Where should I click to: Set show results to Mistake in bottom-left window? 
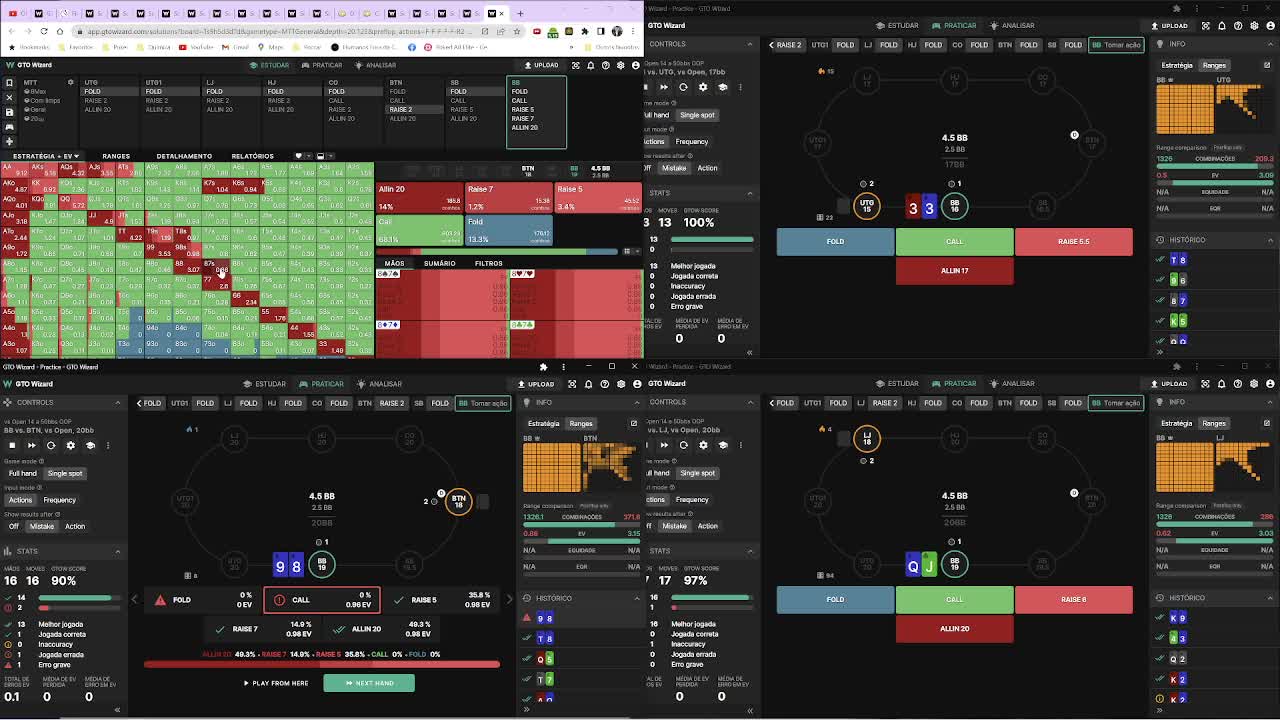[42, 526]
